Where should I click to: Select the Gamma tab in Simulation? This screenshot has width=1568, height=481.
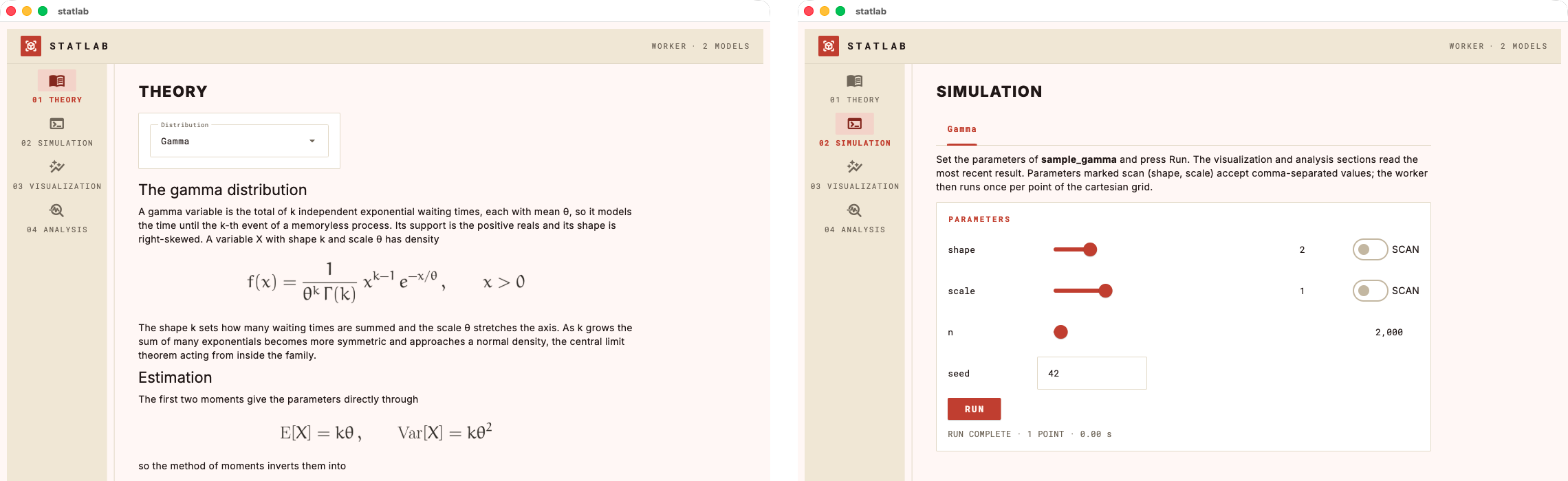tap(961, 129)
